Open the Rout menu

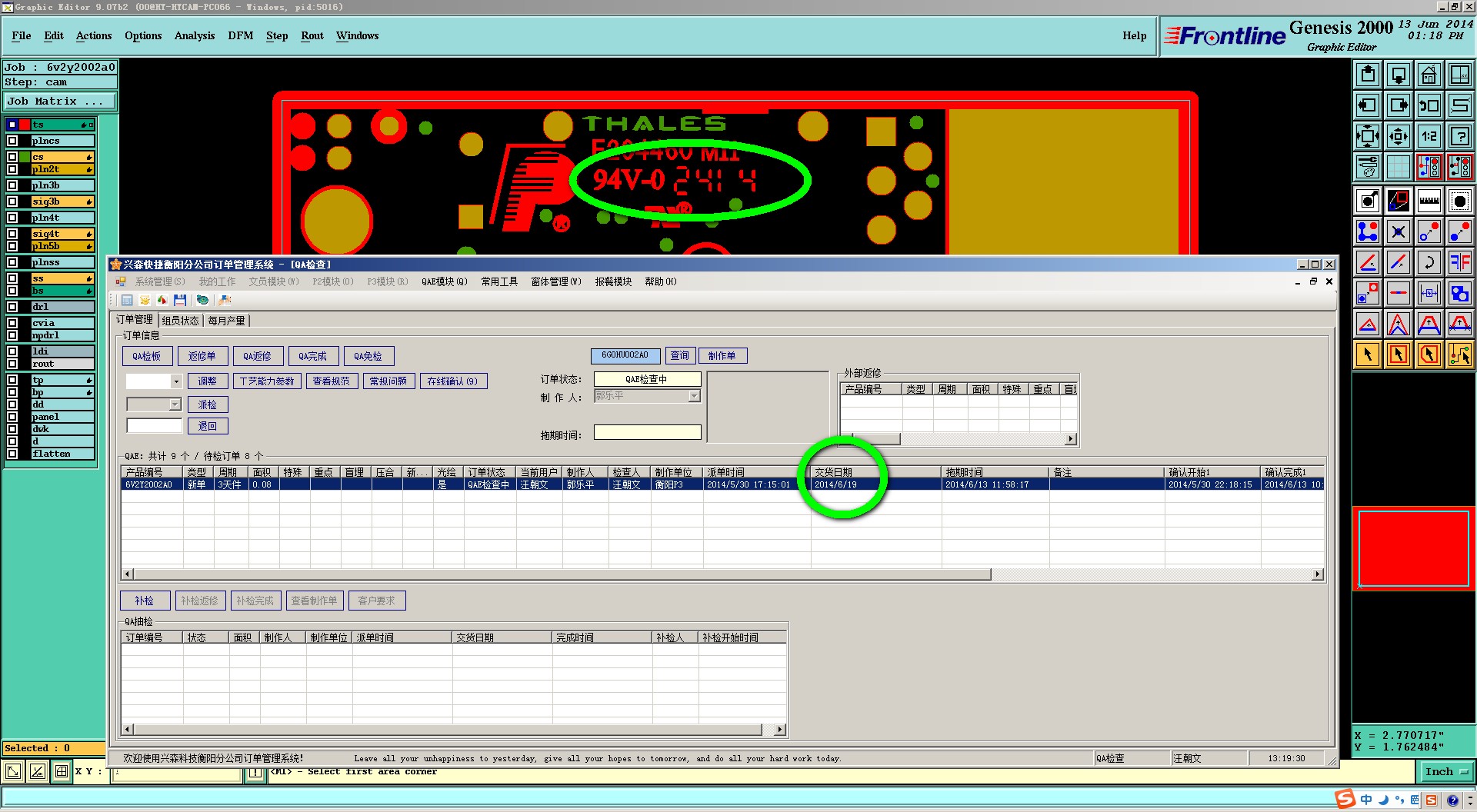click(312, 35)
